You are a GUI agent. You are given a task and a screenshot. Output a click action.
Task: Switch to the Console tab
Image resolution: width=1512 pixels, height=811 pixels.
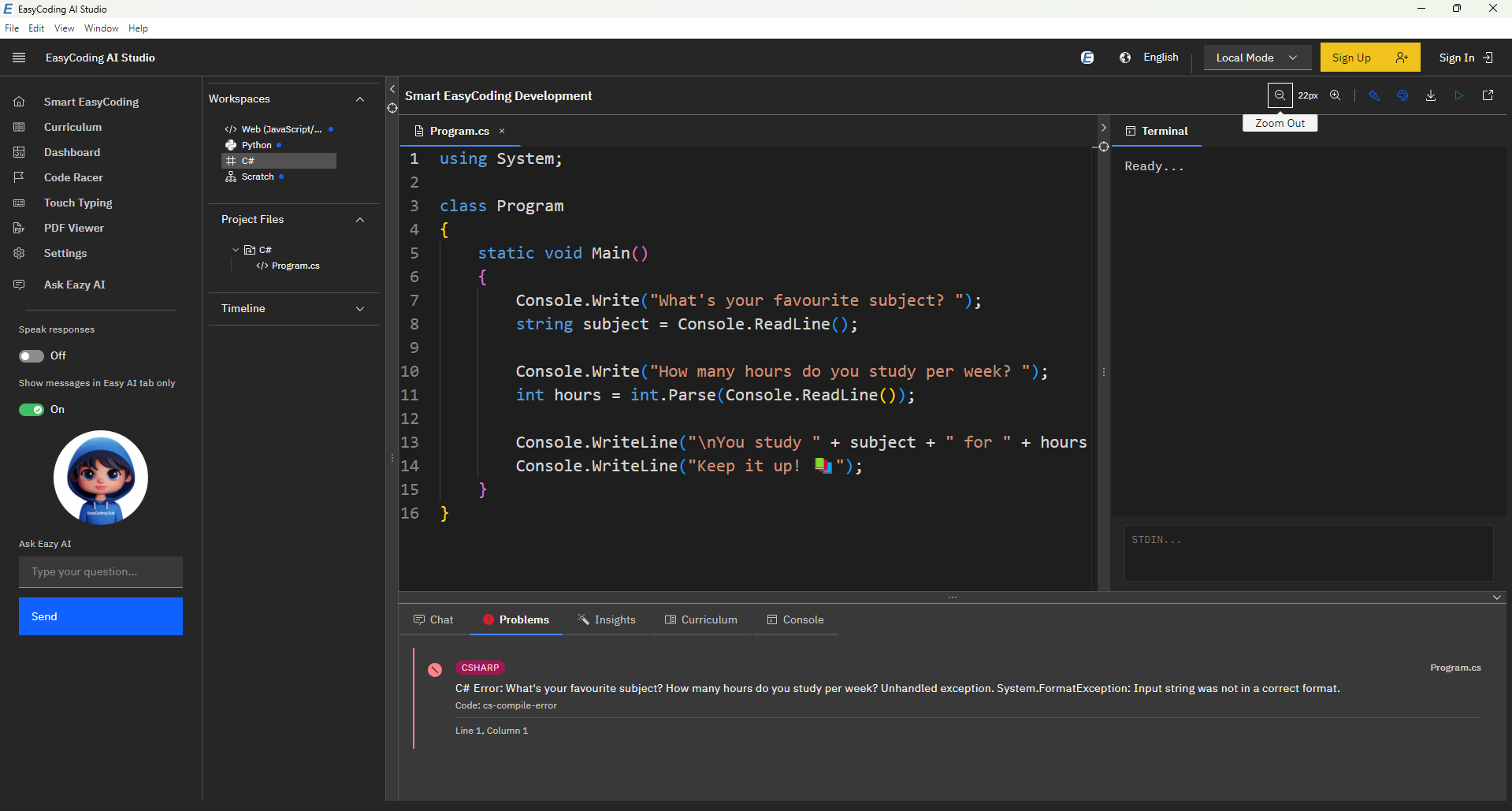(x=796, y=619)
